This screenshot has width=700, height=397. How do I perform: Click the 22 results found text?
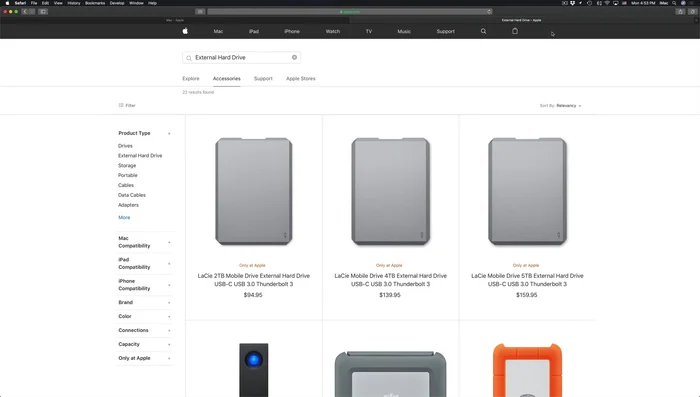pyautogui.click(x=198, y=92)
